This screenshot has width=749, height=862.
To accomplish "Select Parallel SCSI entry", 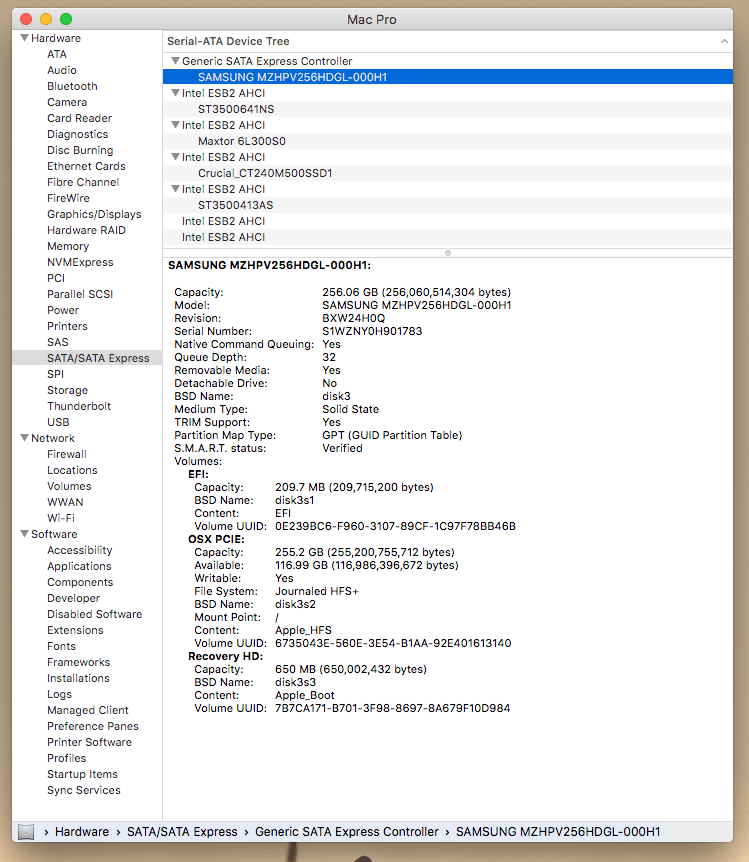I will point(80,294).
